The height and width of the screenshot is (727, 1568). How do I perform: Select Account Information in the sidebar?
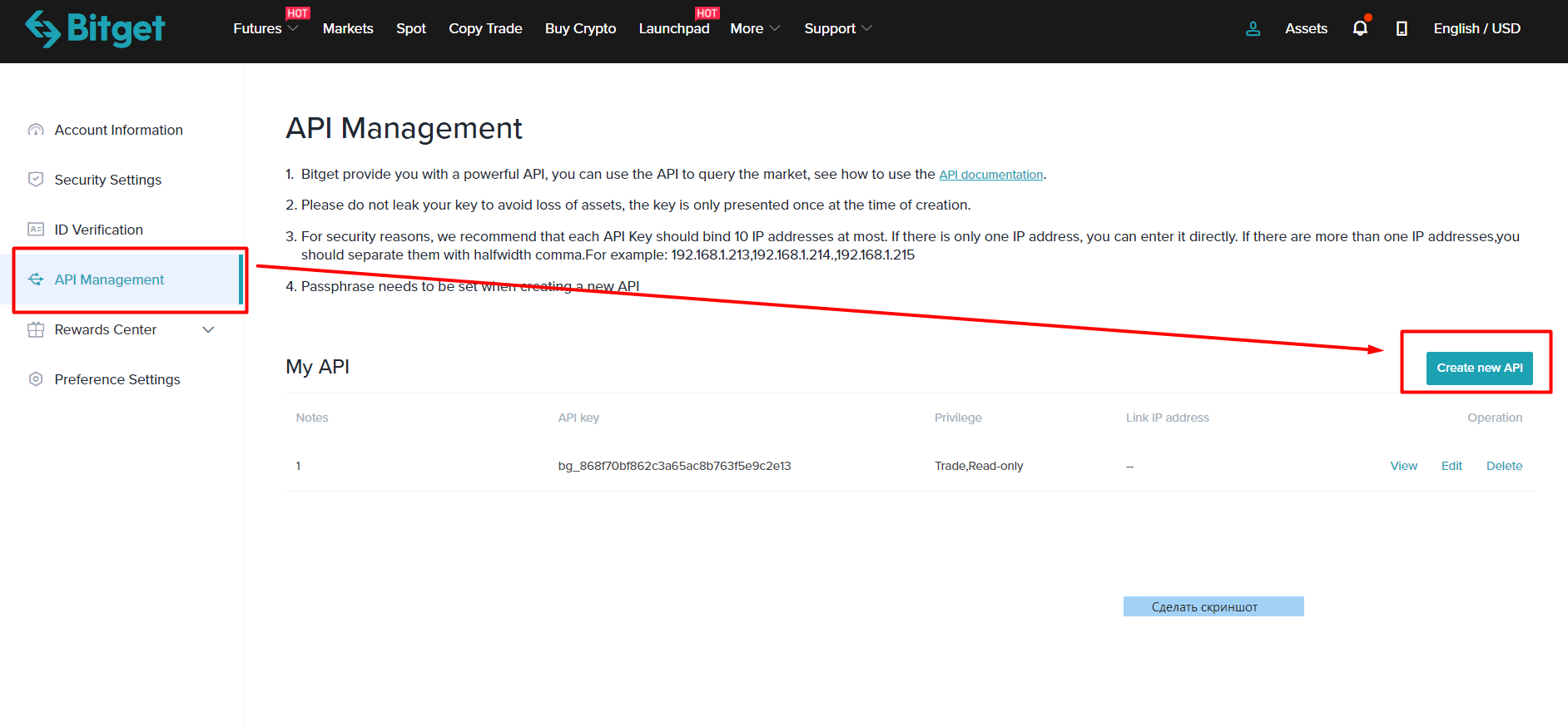119,130
